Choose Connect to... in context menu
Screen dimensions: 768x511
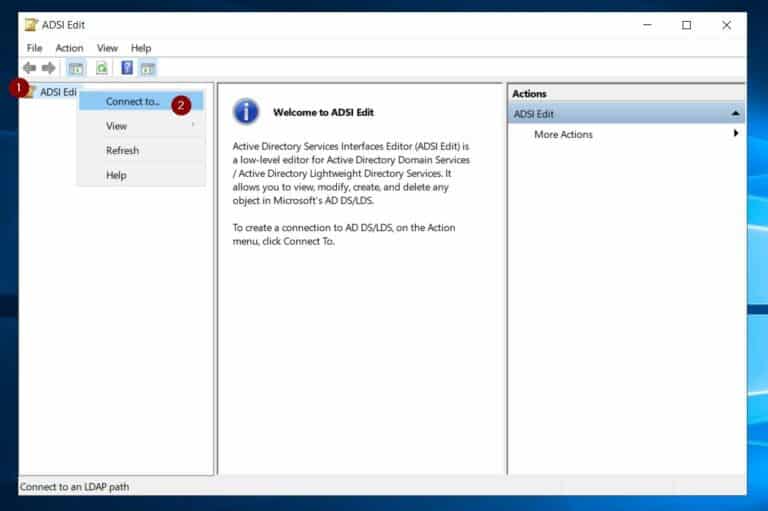pyautogui.click(x=141, y=101)
